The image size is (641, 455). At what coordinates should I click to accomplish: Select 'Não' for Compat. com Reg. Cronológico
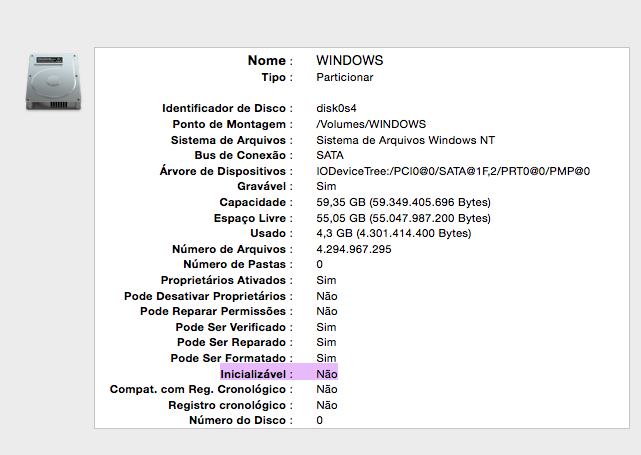pos(327,390)
